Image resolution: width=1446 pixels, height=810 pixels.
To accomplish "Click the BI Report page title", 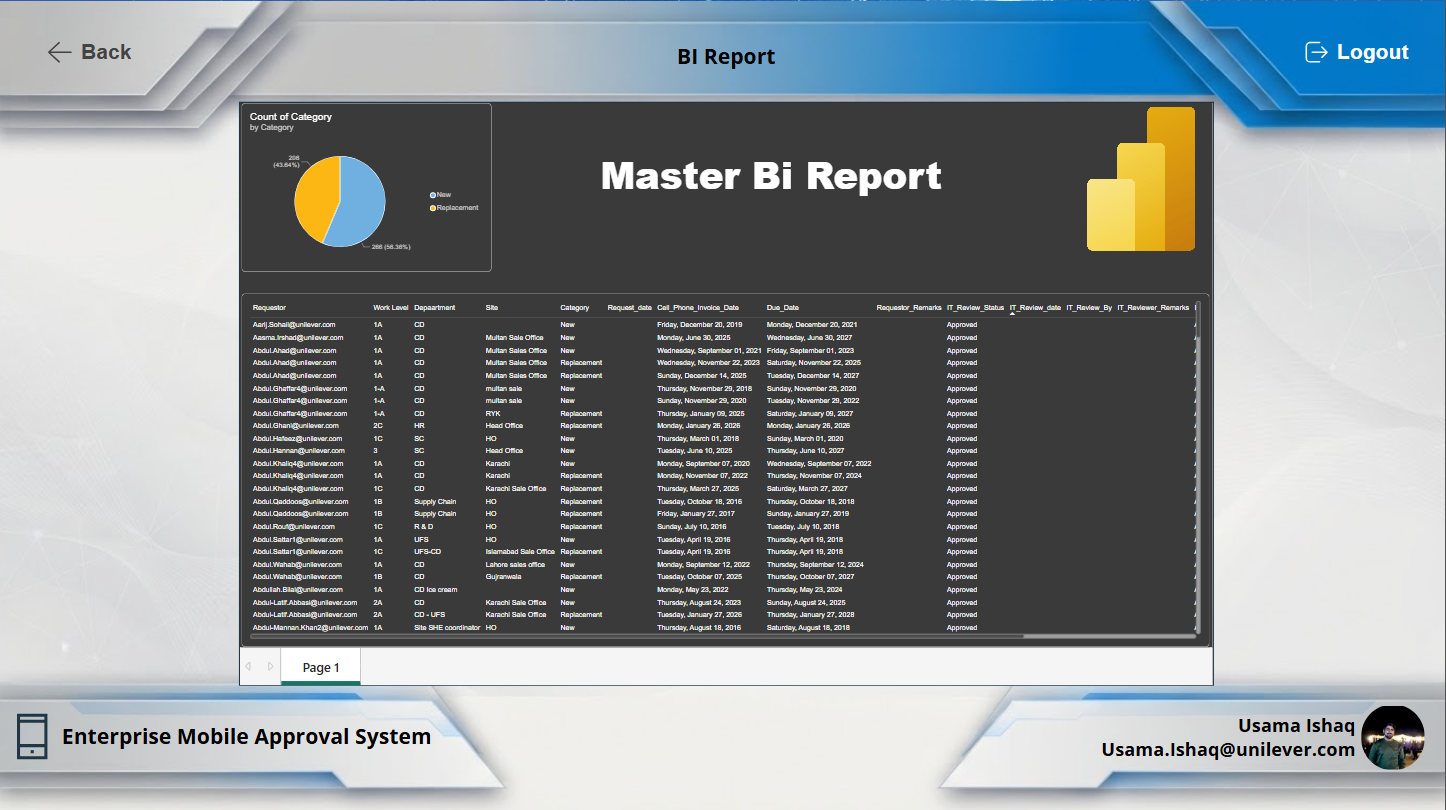I will tap(726, 57).
